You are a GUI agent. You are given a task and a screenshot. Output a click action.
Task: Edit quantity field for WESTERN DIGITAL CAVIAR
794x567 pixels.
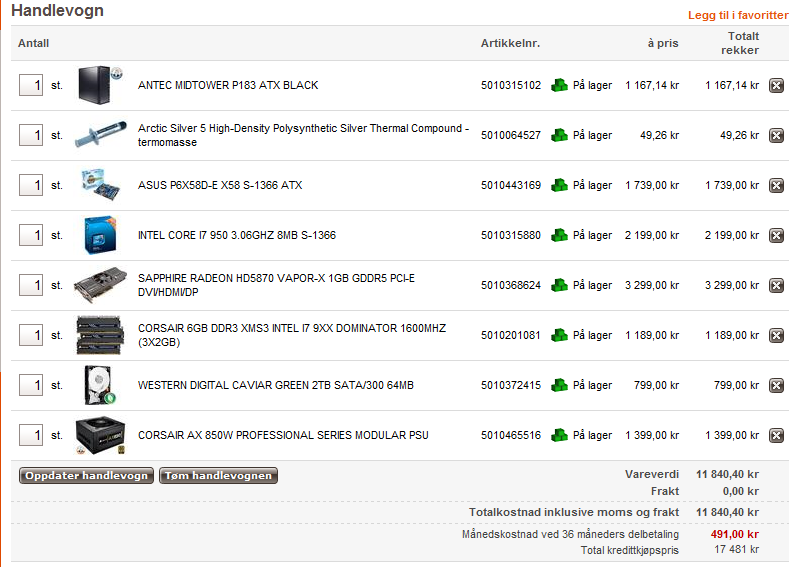pos(31,385)
